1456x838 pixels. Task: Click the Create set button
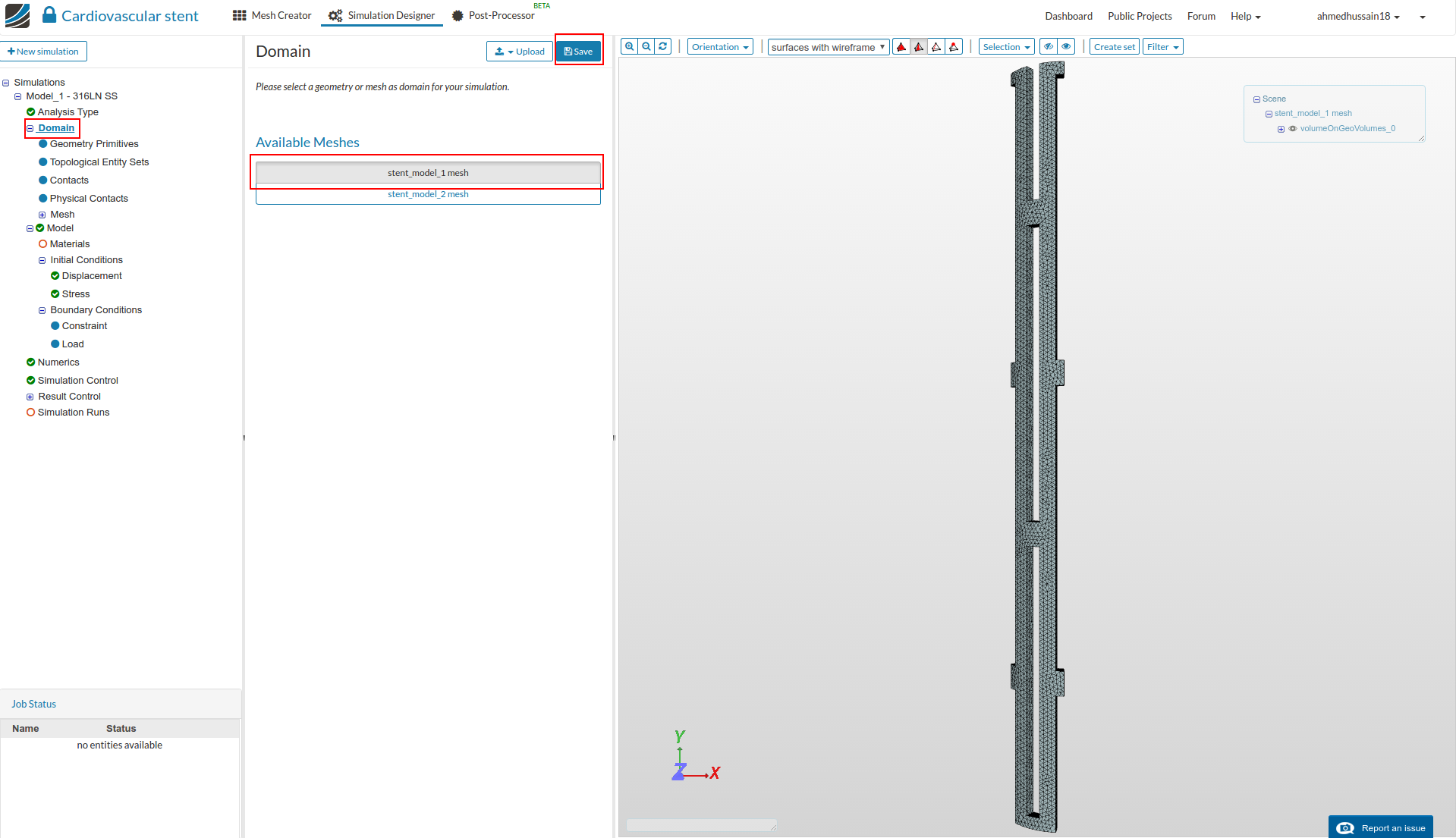tap(1115, 47)
